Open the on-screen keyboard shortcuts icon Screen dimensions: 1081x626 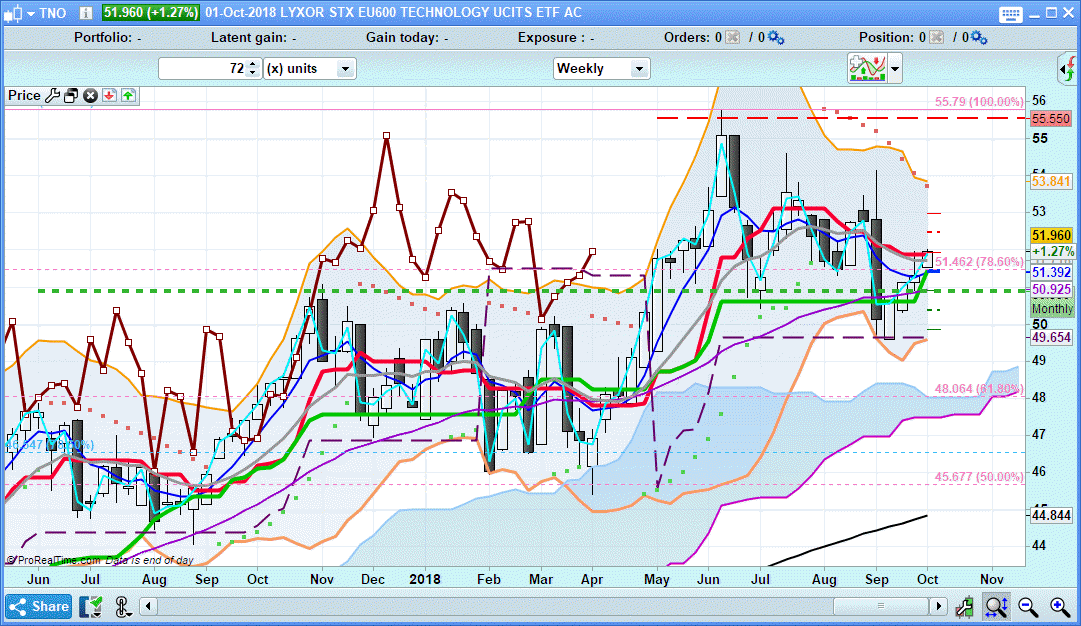tap(1011, 14)
